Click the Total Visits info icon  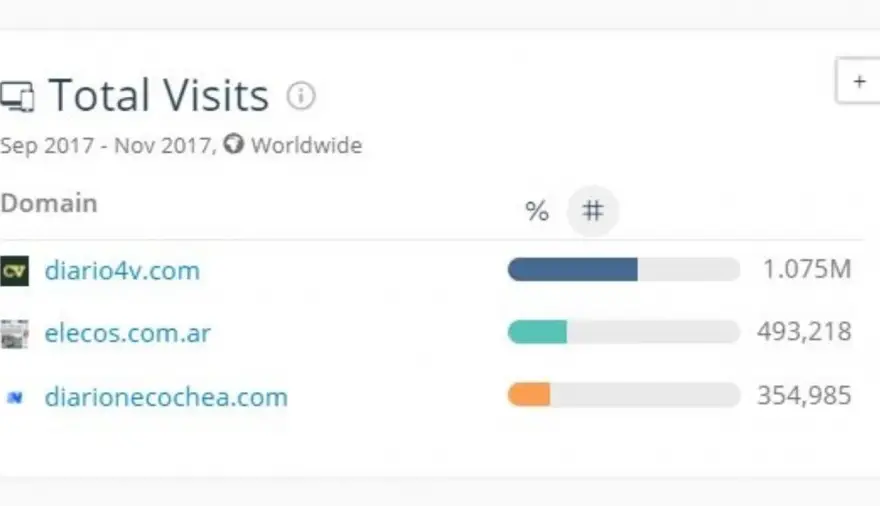click(301, 95)
